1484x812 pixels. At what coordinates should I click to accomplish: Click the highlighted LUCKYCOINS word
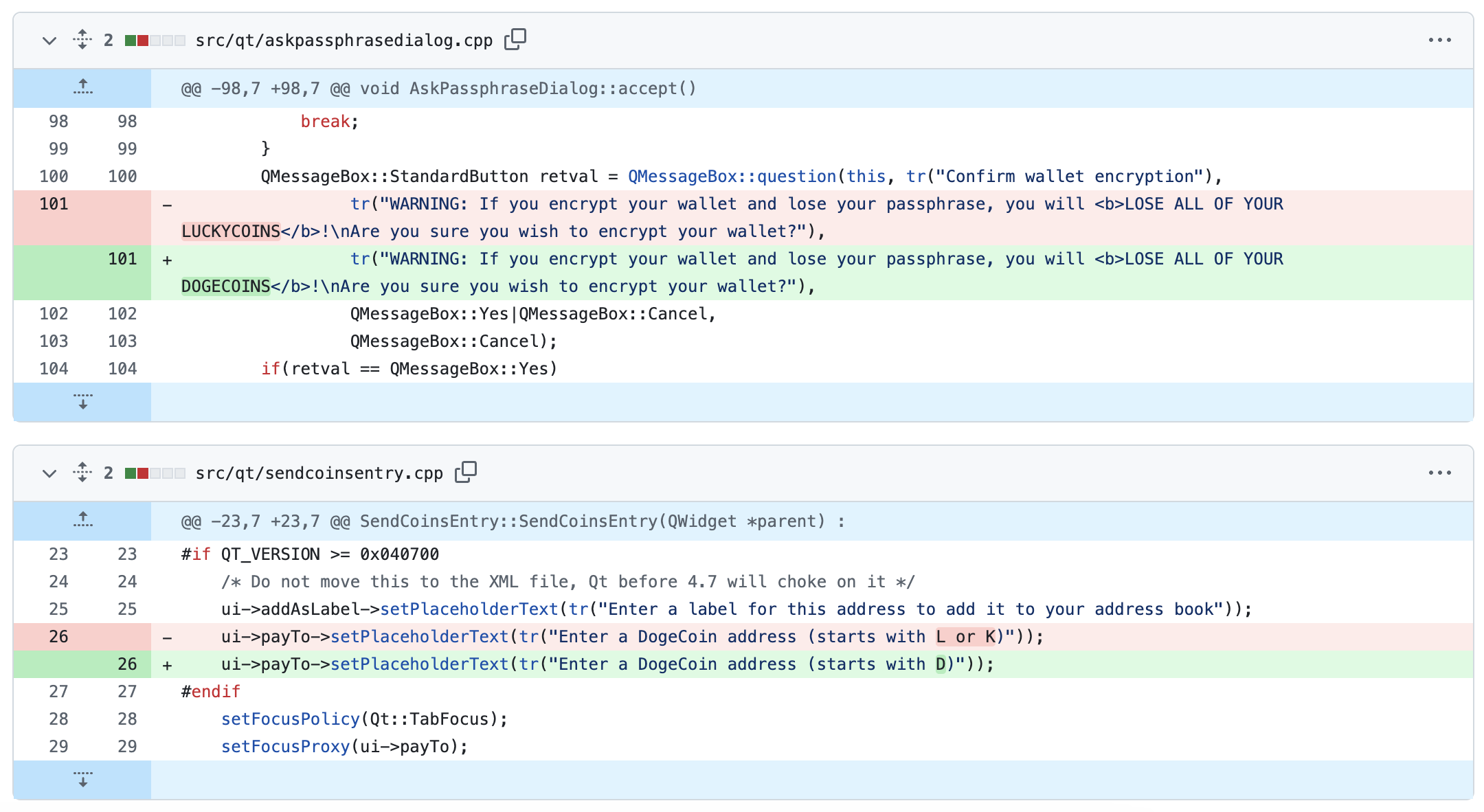point(231,232)
